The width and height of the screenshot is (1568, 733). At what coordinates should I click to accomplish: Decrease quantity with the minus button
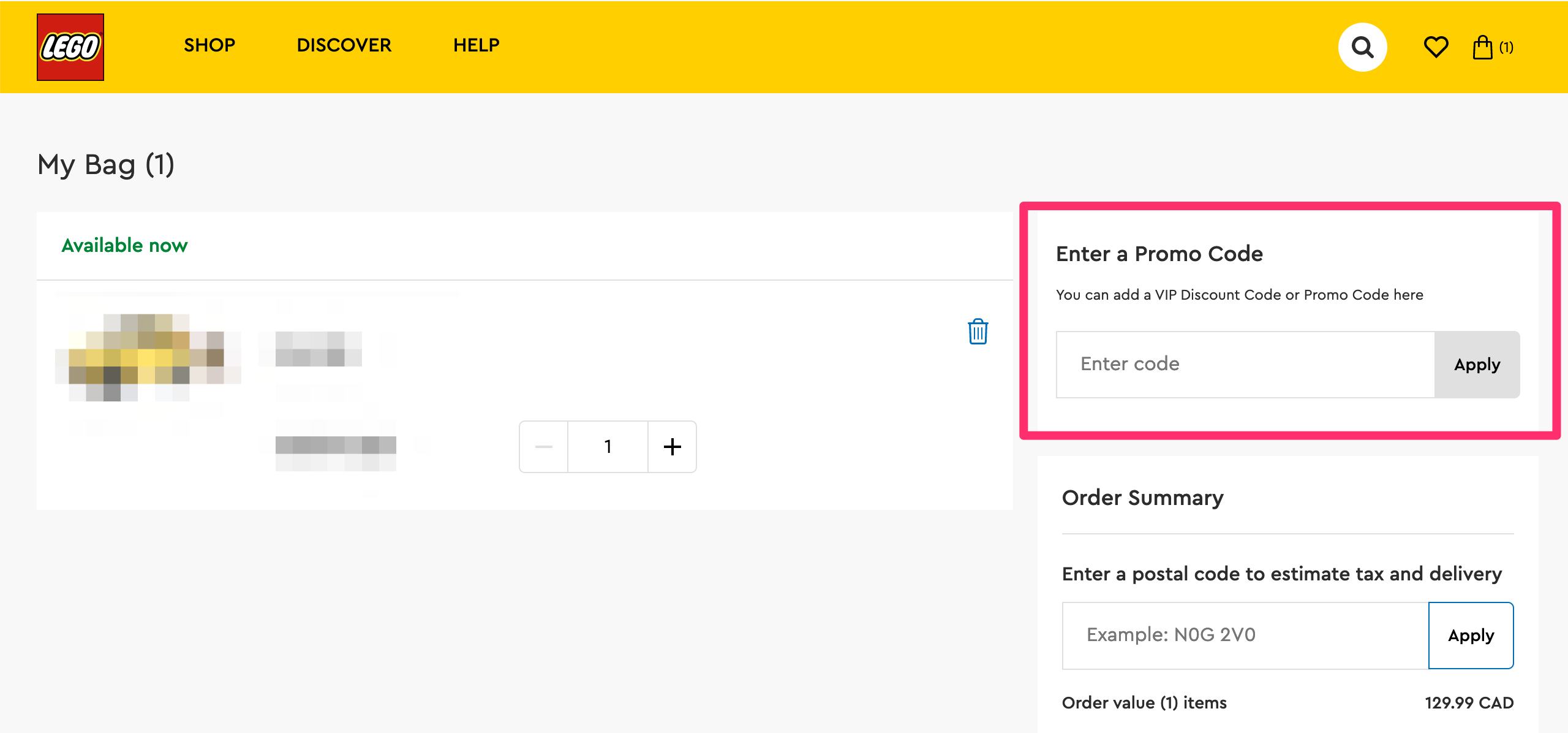(x=544, y=447)
